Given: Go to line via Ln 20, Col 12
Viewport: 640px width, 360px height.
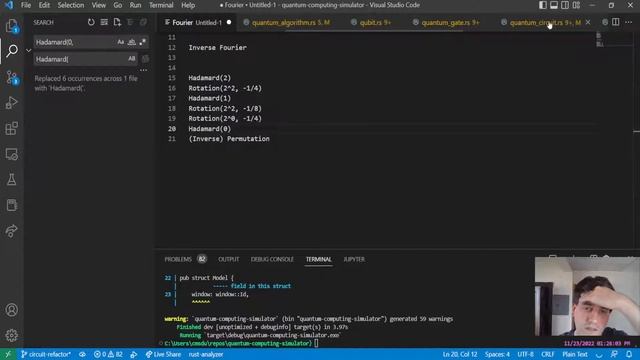Looking at the screenshot, I should 460,354.
